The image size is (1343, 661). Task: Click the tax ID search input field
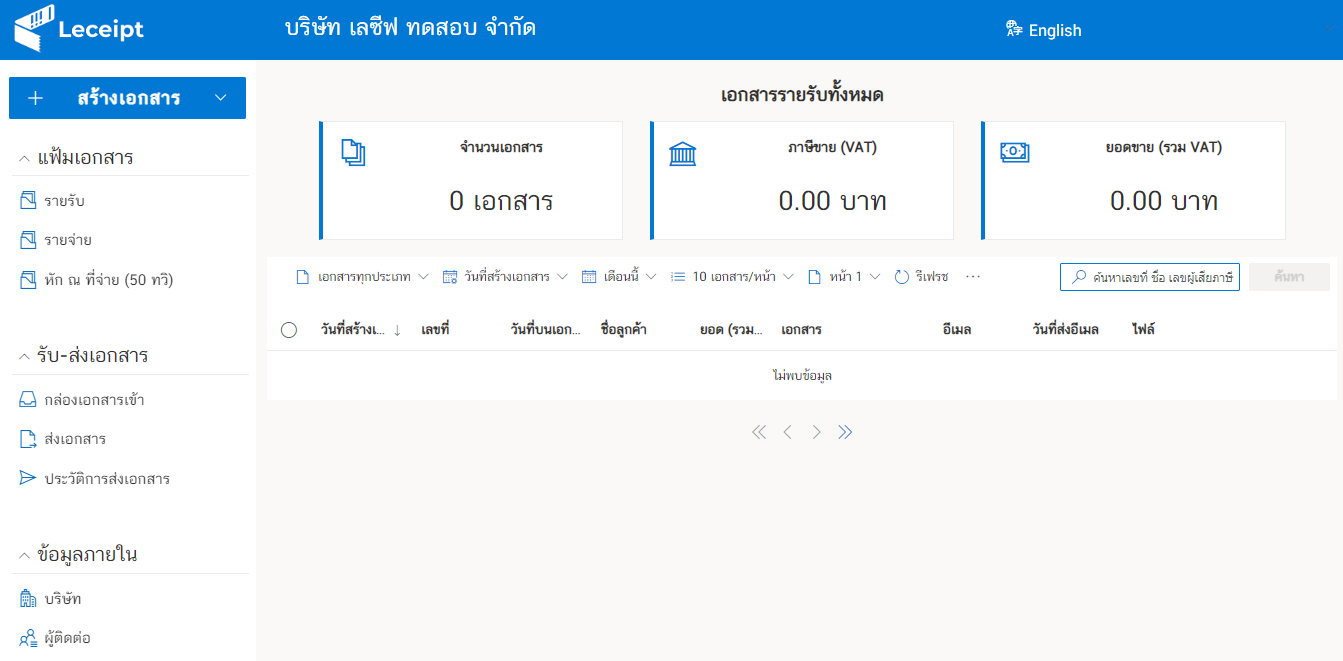click(1150, 276)
